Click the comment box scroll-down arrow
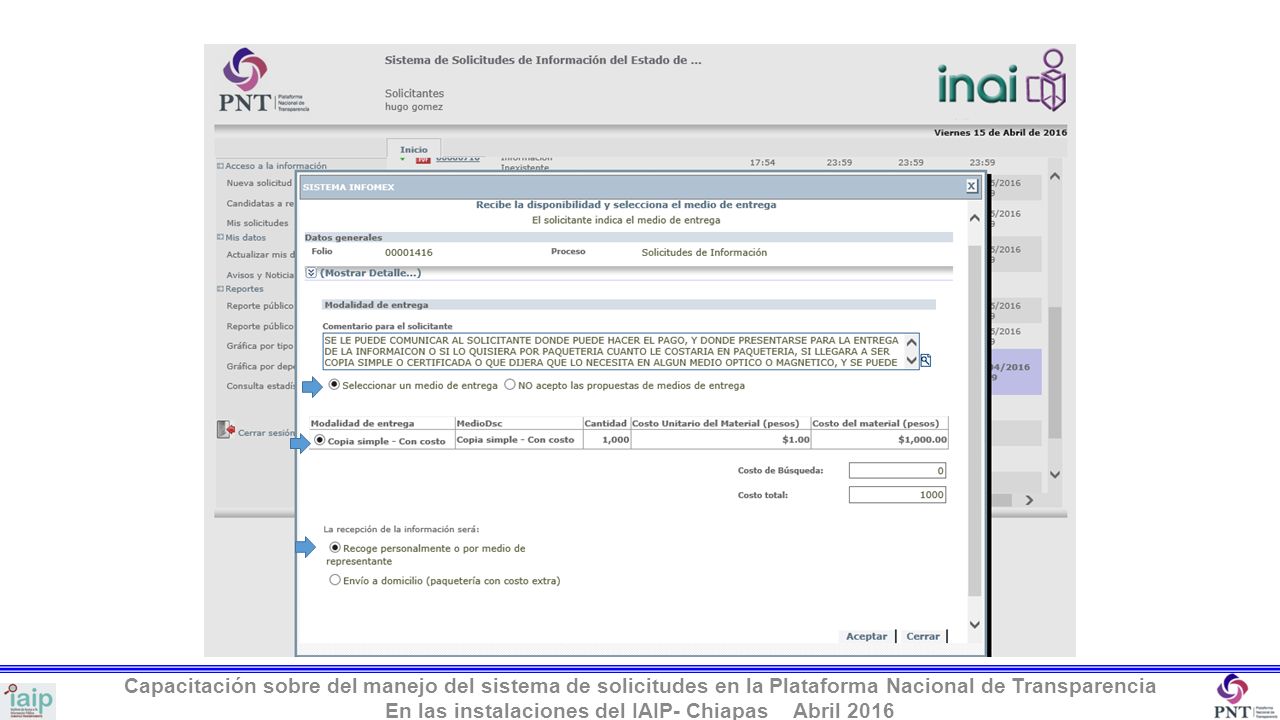1280x720 pixels. 911,361
